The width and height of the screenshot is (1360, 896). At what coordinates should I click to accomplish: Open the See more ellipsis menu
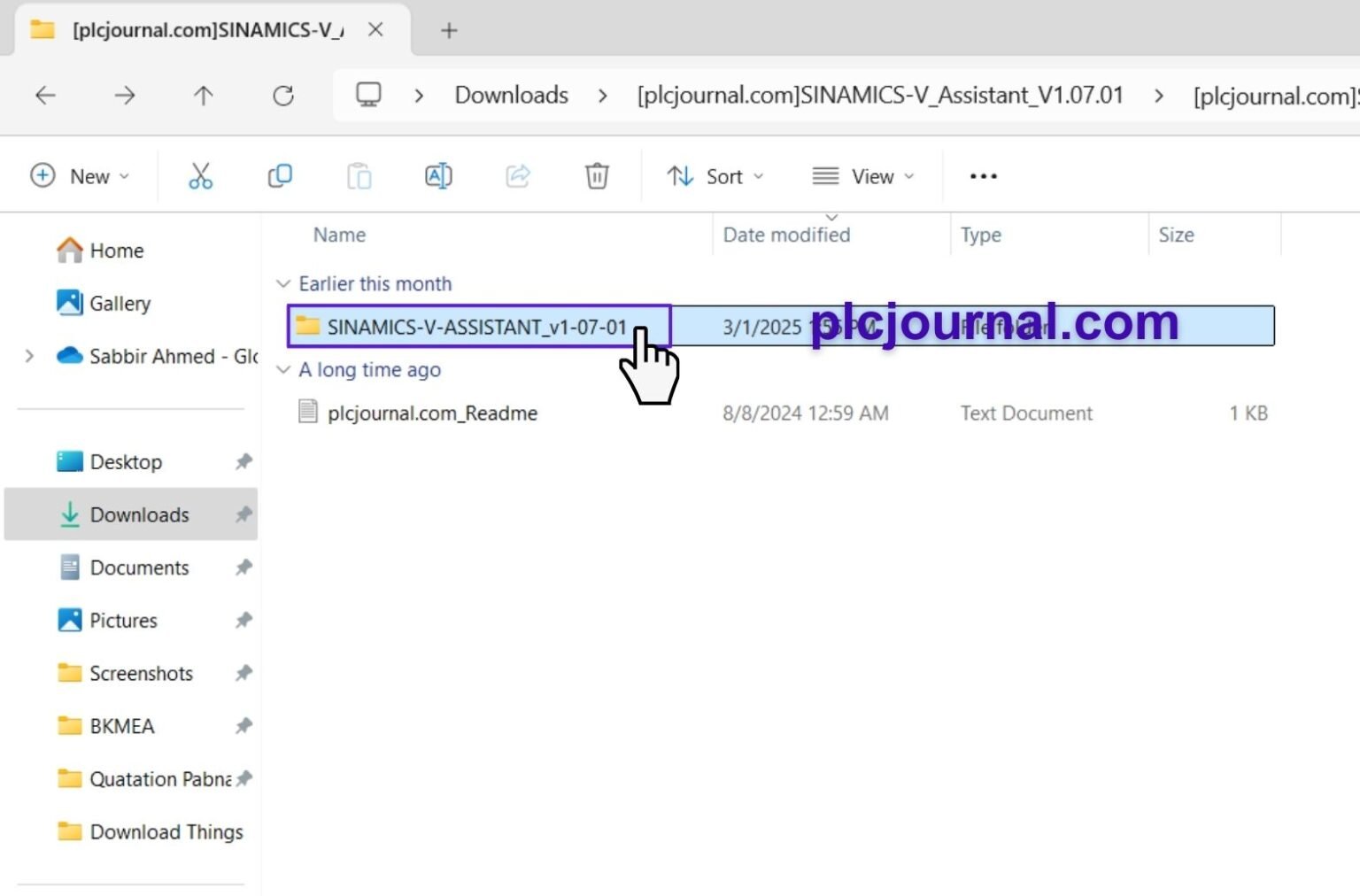click(983, 176)
